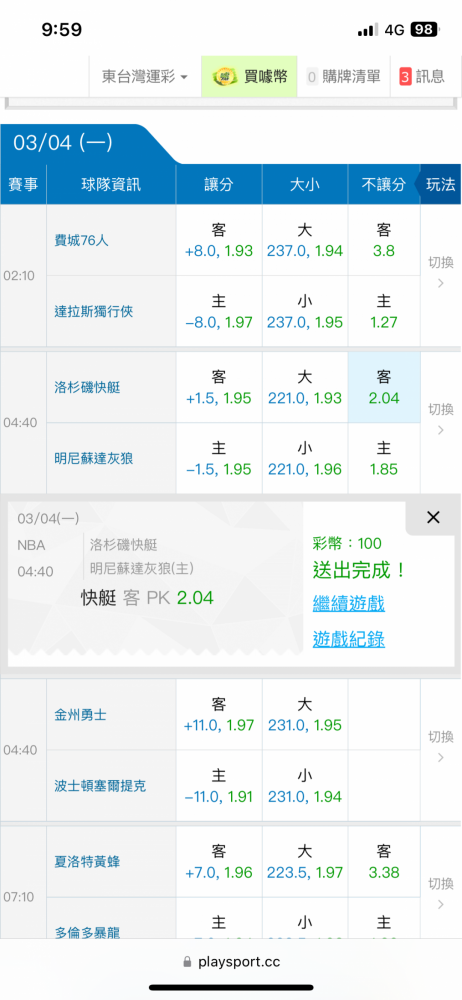Open 金州勇士 team info
The image size is (462, 1000).
coord(80,715)
